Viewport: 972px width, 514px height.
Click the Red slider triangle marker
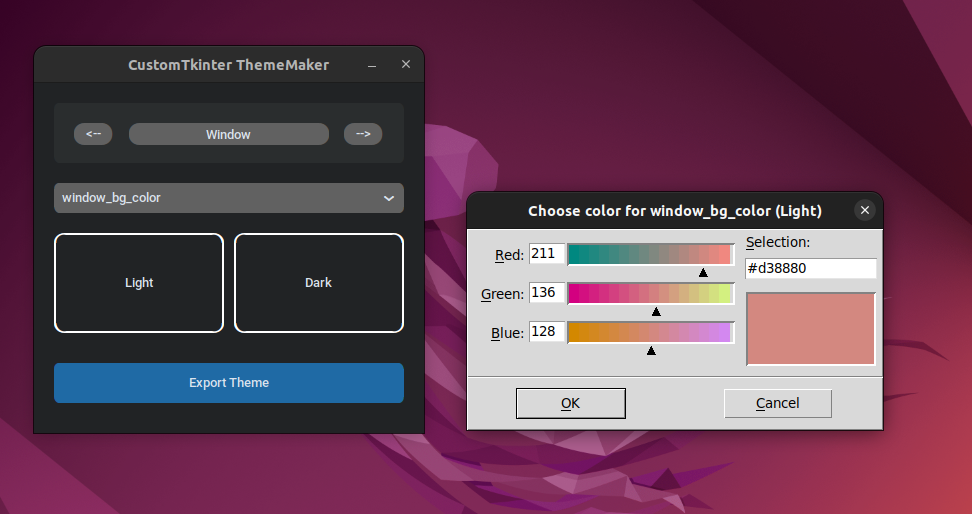click(703, 272)
